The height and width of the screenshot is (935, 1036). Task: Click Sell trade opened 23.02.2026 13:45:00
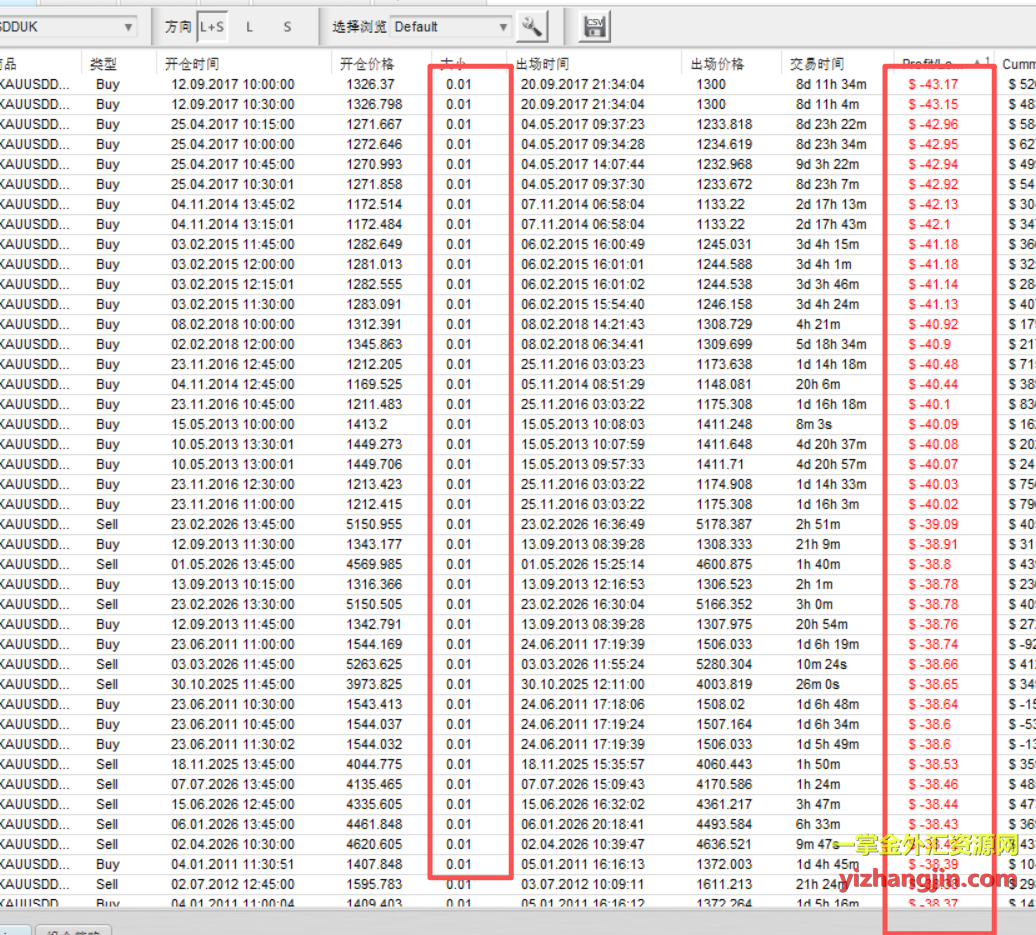[233, 524]
